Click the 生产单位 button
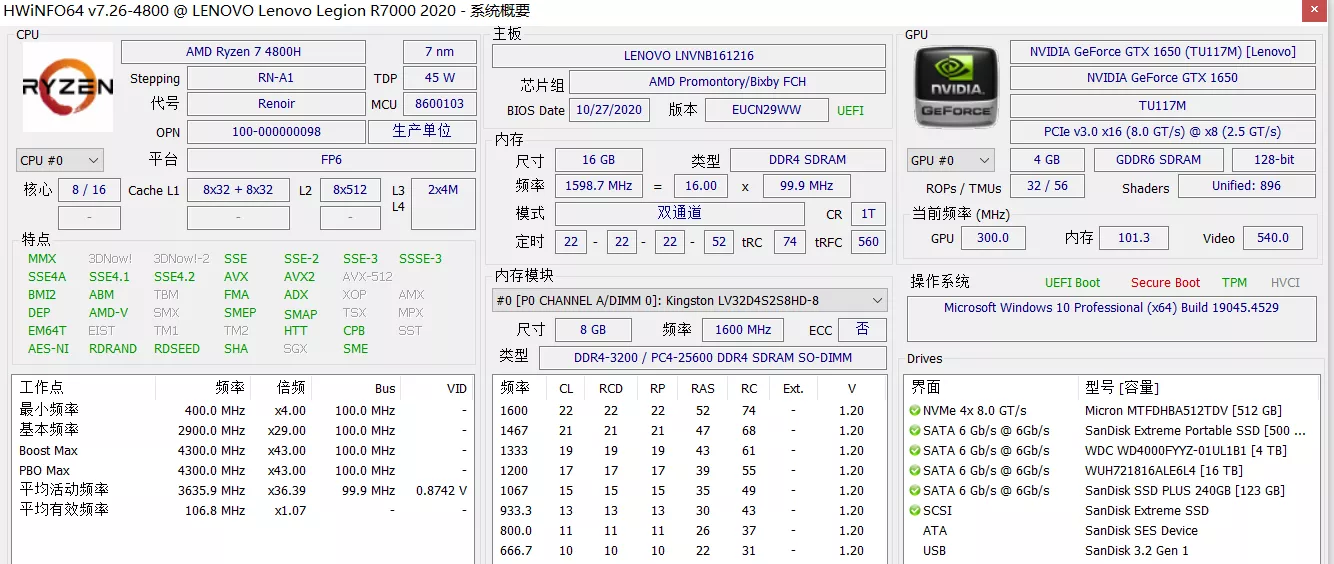This screenshot has width=1334, height=564. (x=421, y=131)
